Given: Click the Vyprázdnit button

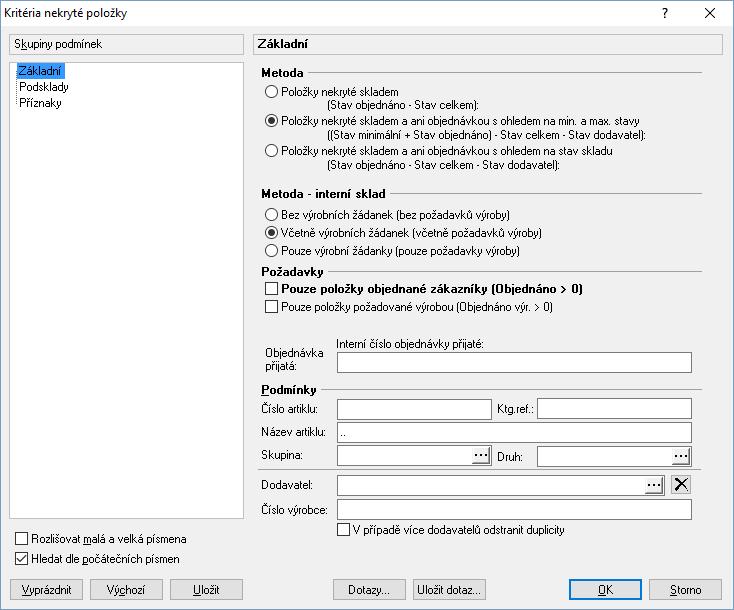Looking at the screenshot, I should point(46,590).
